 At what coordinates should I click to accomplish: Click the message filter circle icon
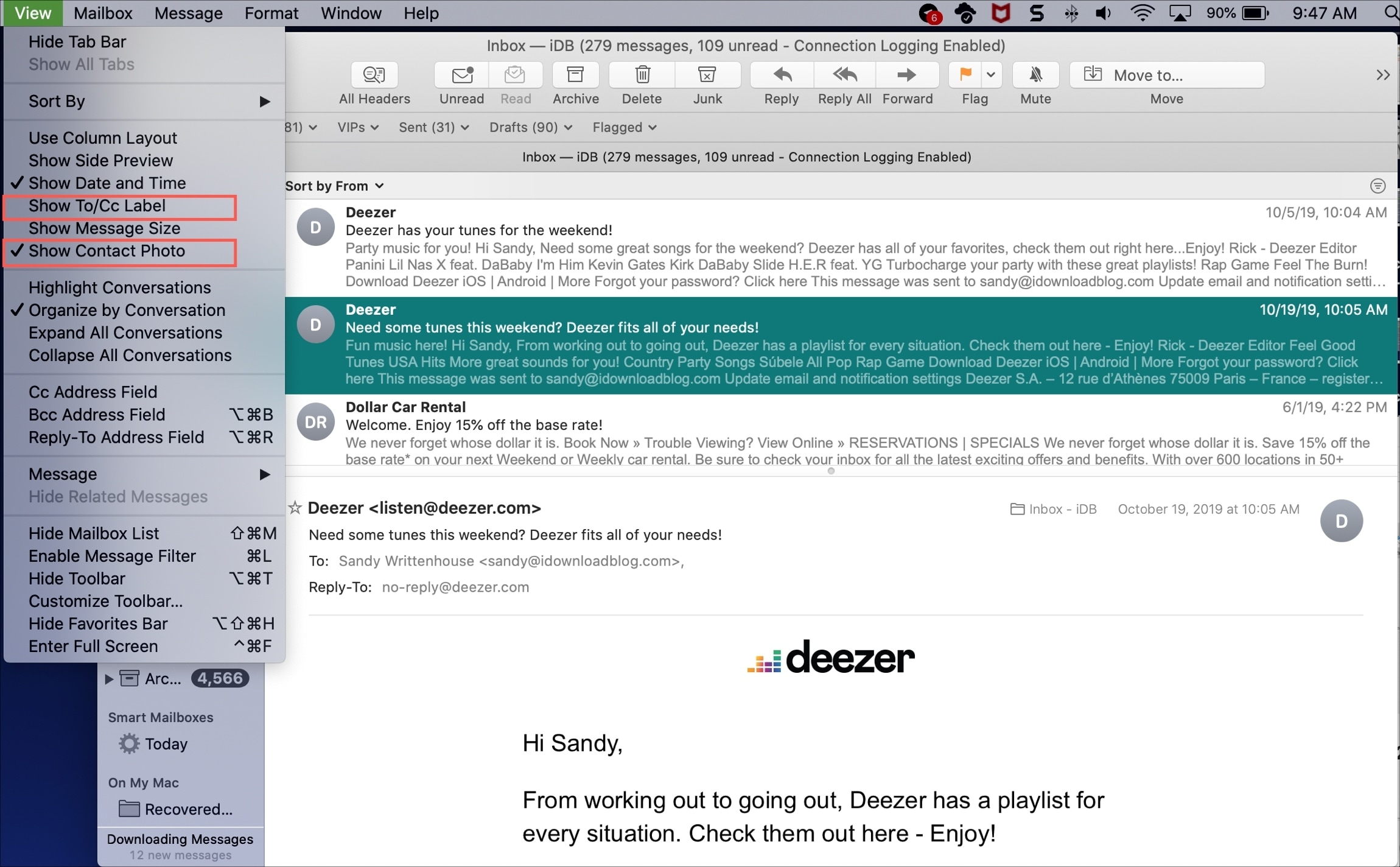1377,186
